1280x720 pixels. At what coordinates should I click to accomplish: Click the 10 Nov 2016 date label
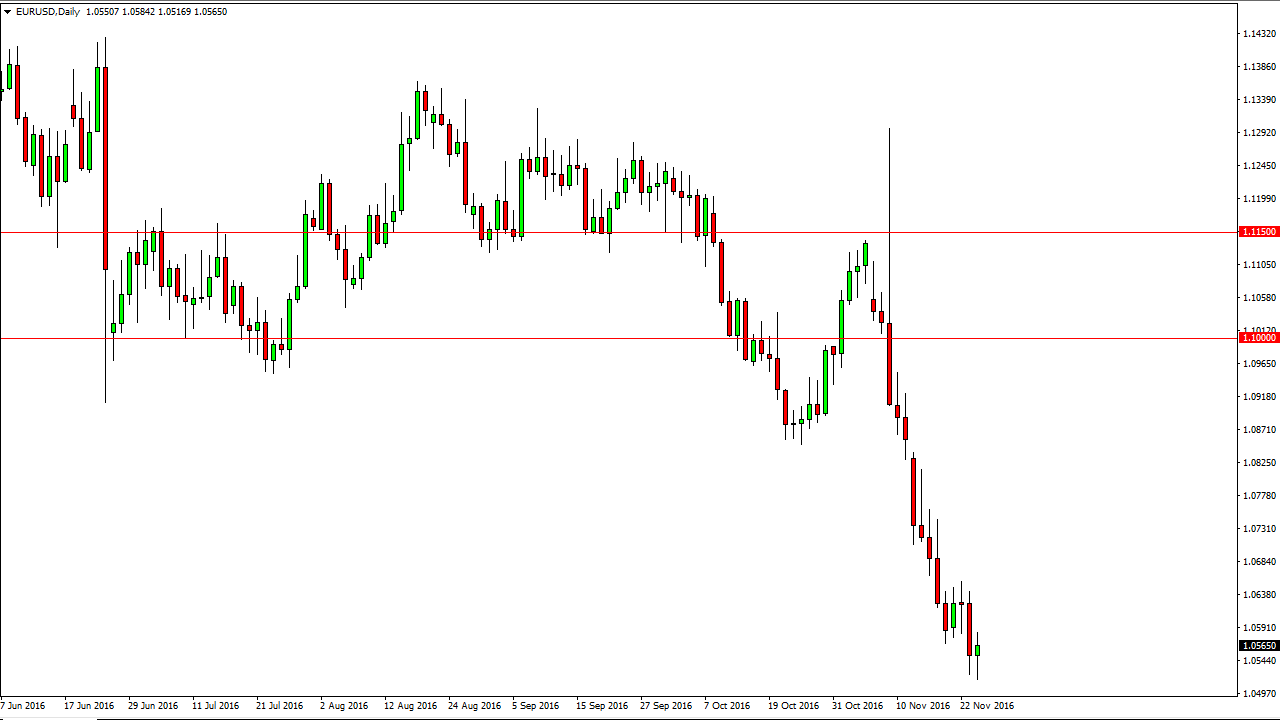click(923, 706)
